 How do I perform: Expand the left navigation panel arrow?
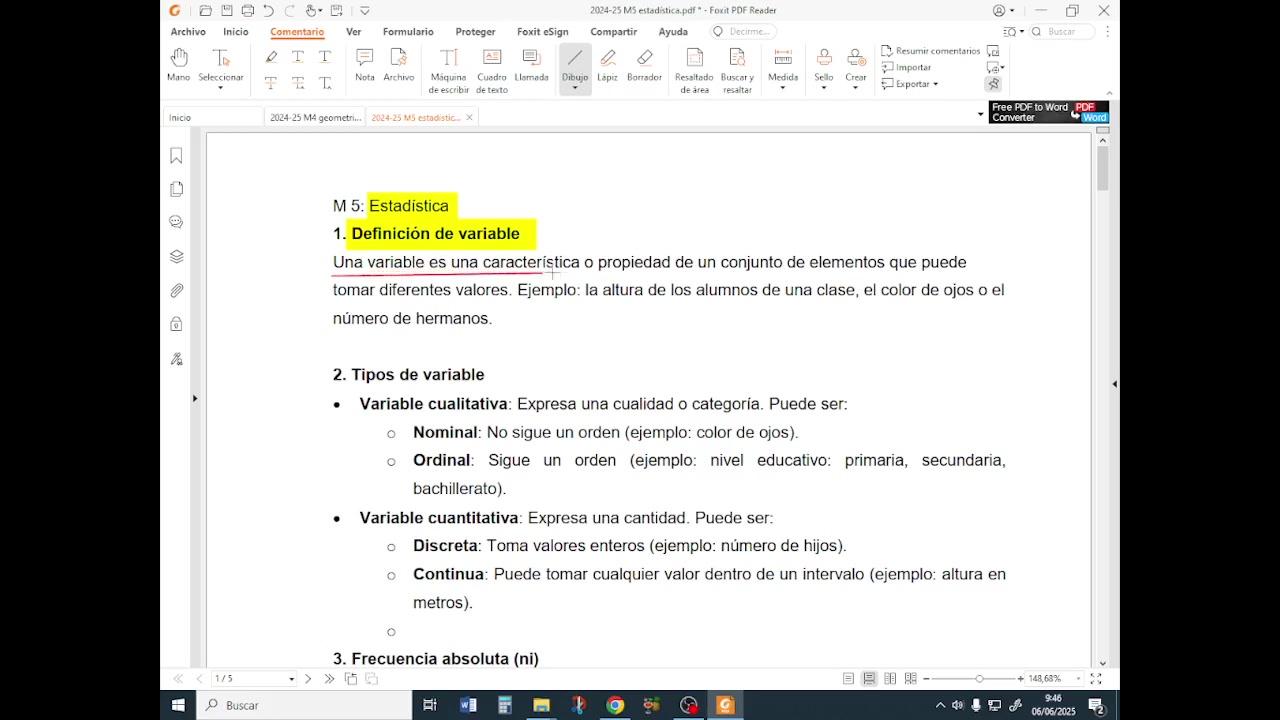tap(195, 399)
